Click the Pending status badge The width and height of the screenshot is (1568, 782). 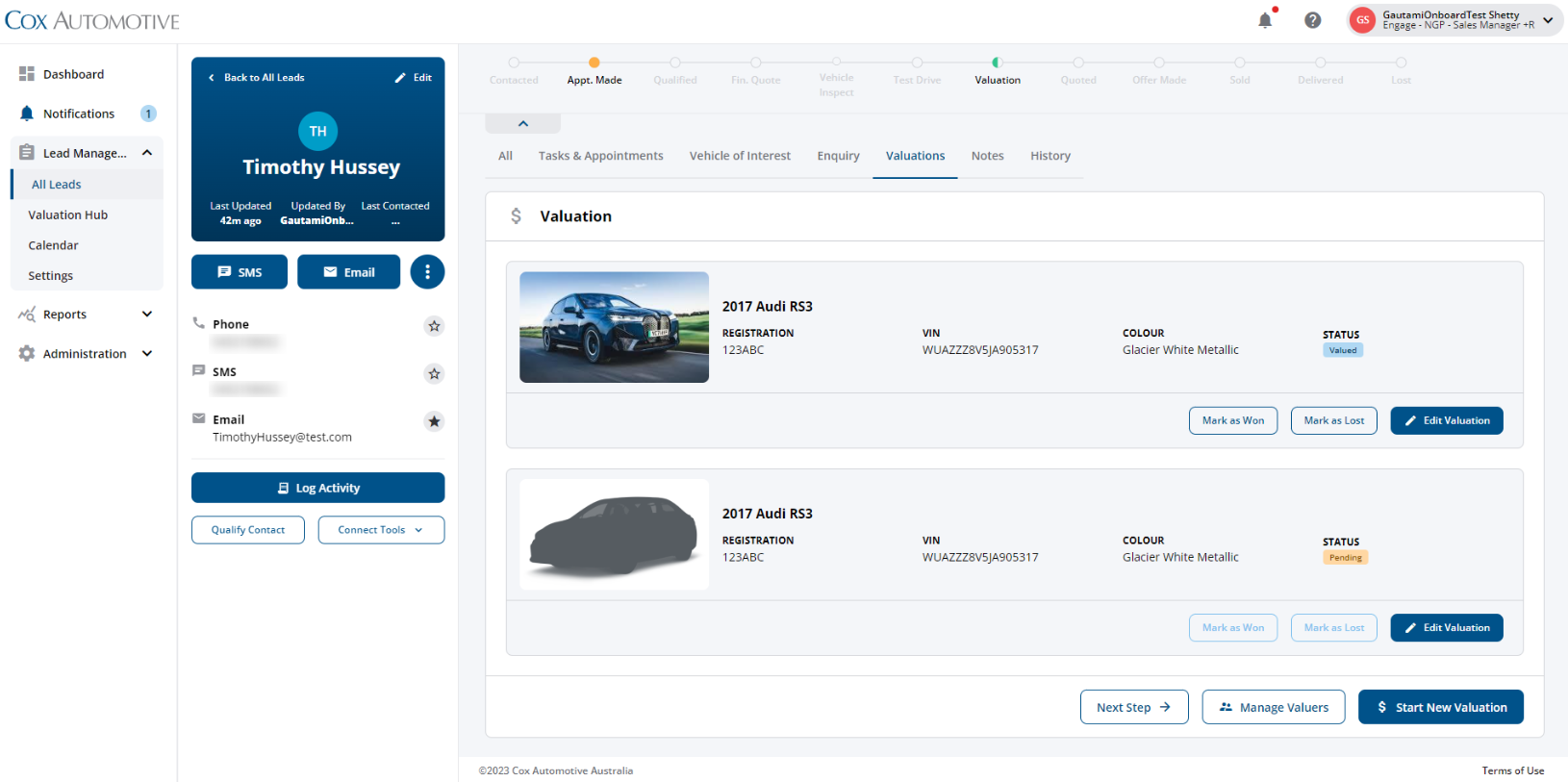tap(1346, 558)
